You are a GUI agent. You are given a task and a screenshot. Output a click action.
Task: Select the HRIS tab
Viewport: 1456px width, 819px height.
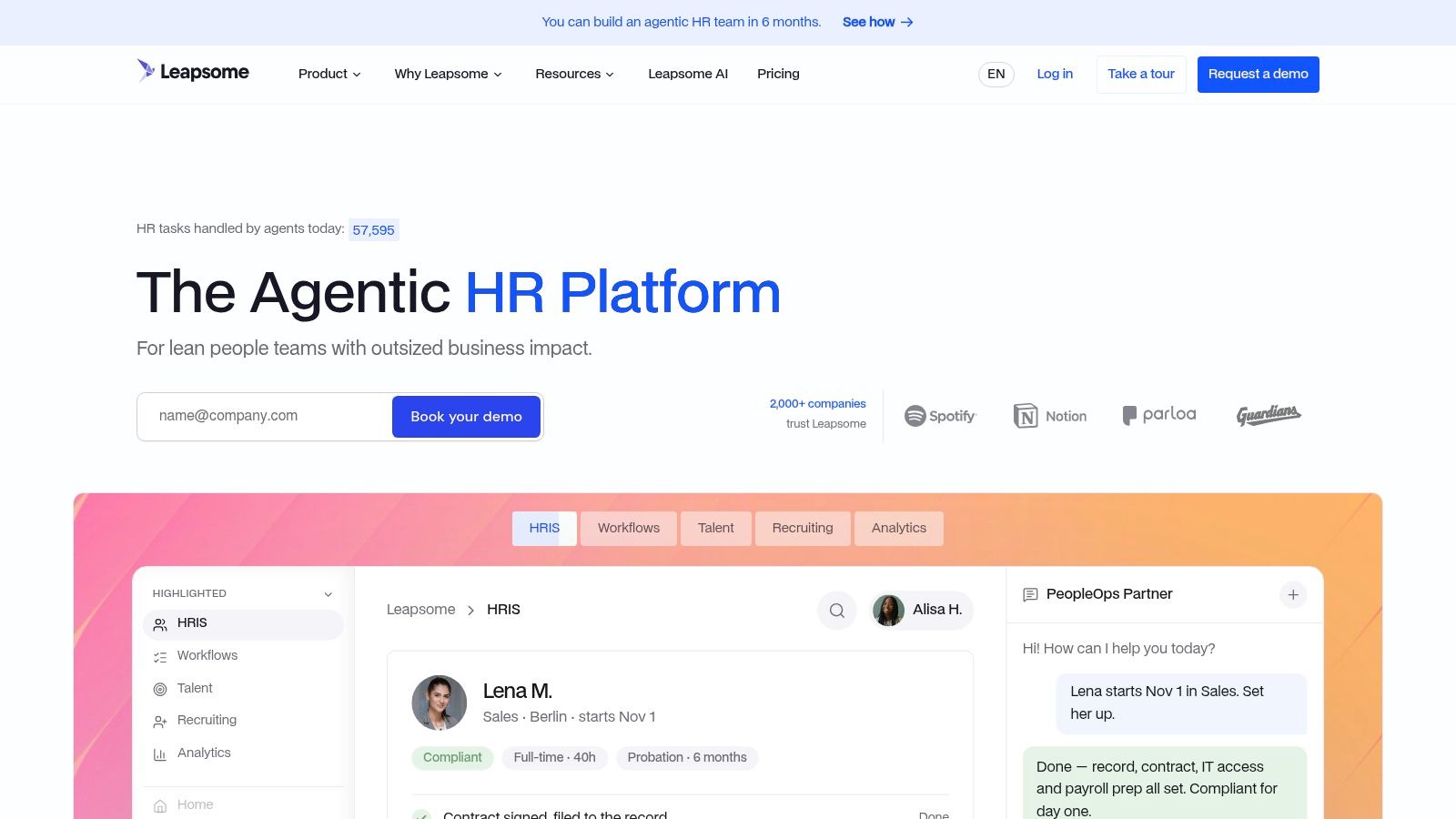coord(544,529)
